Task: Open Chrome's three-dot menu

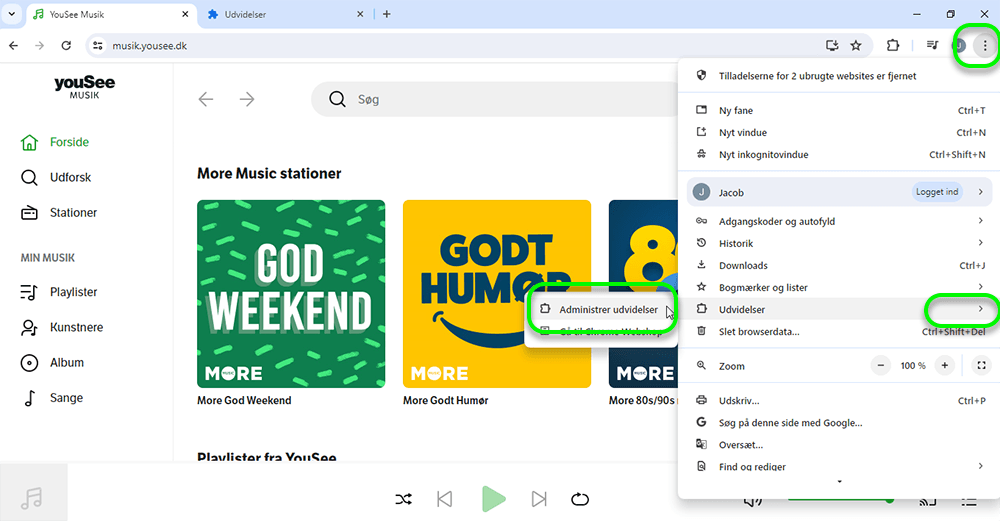Action: point(985,45)
